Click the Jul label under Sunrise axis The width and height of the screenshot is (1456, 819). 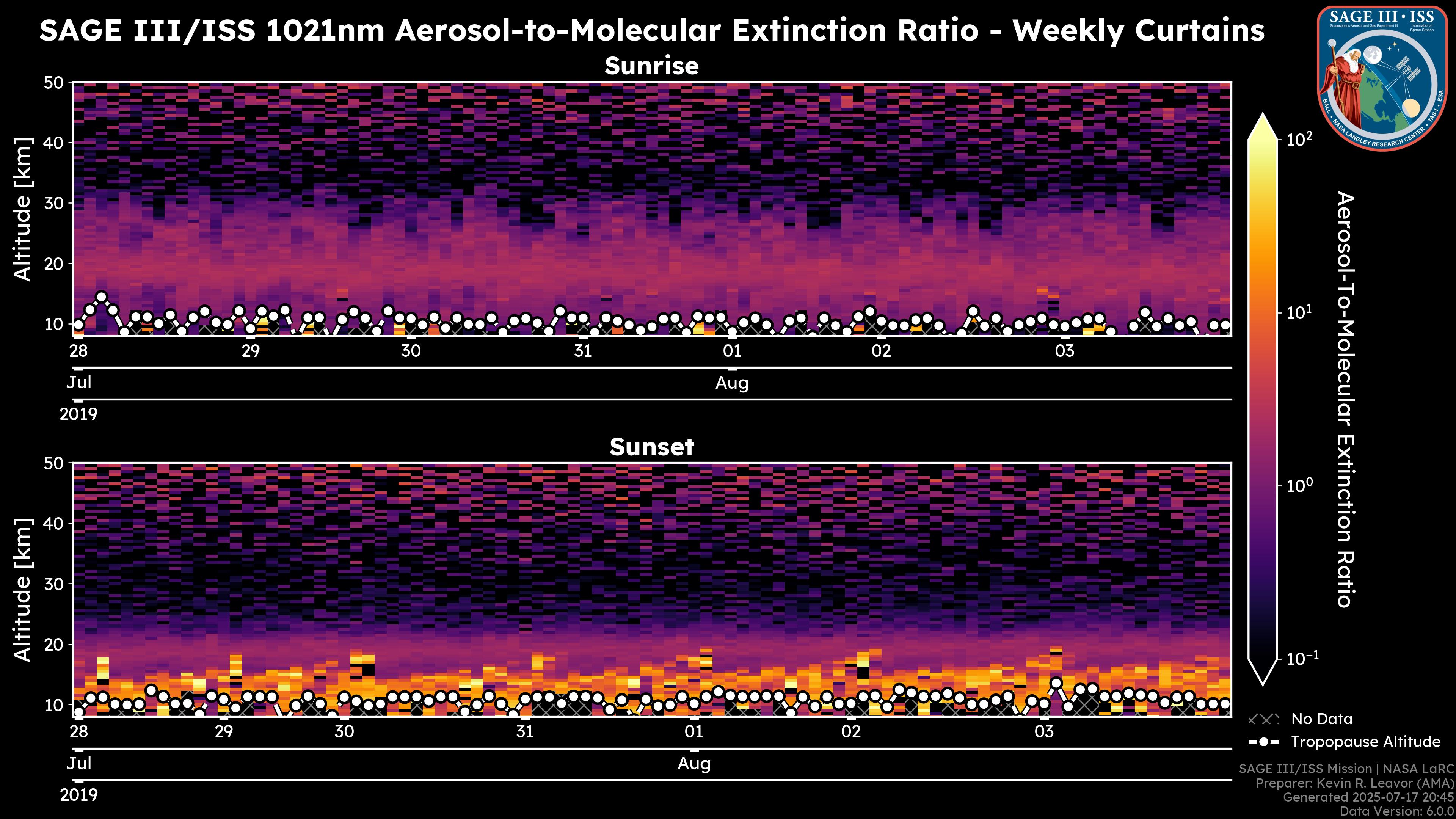pyautogui.click(x=78, y=383)
